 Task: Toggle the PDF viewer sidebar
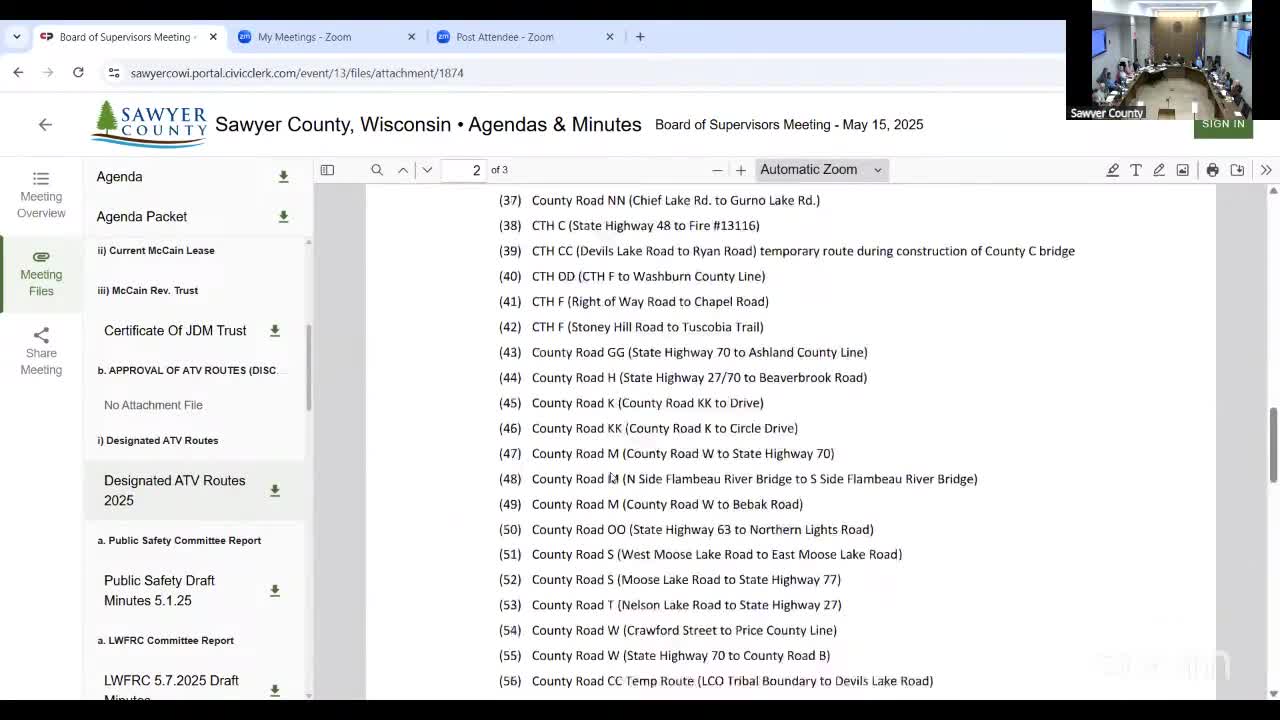point(327,170)
